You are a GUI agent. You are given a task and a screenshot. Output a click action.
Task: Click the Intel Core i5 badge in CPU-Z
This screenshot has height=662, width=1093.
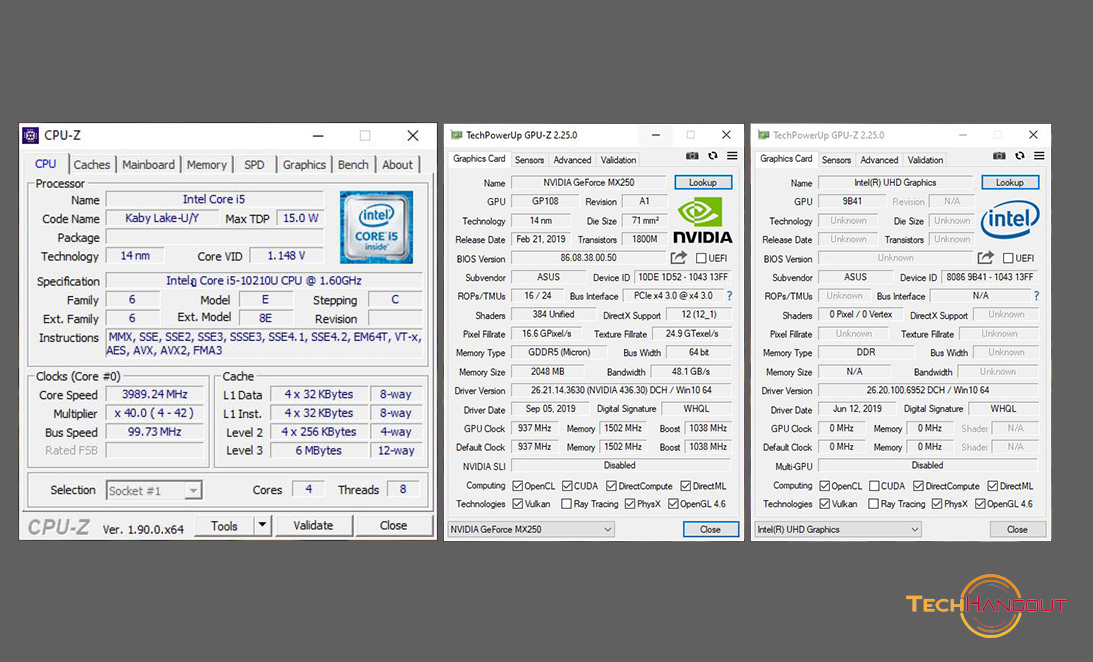(x=376, y=227)
